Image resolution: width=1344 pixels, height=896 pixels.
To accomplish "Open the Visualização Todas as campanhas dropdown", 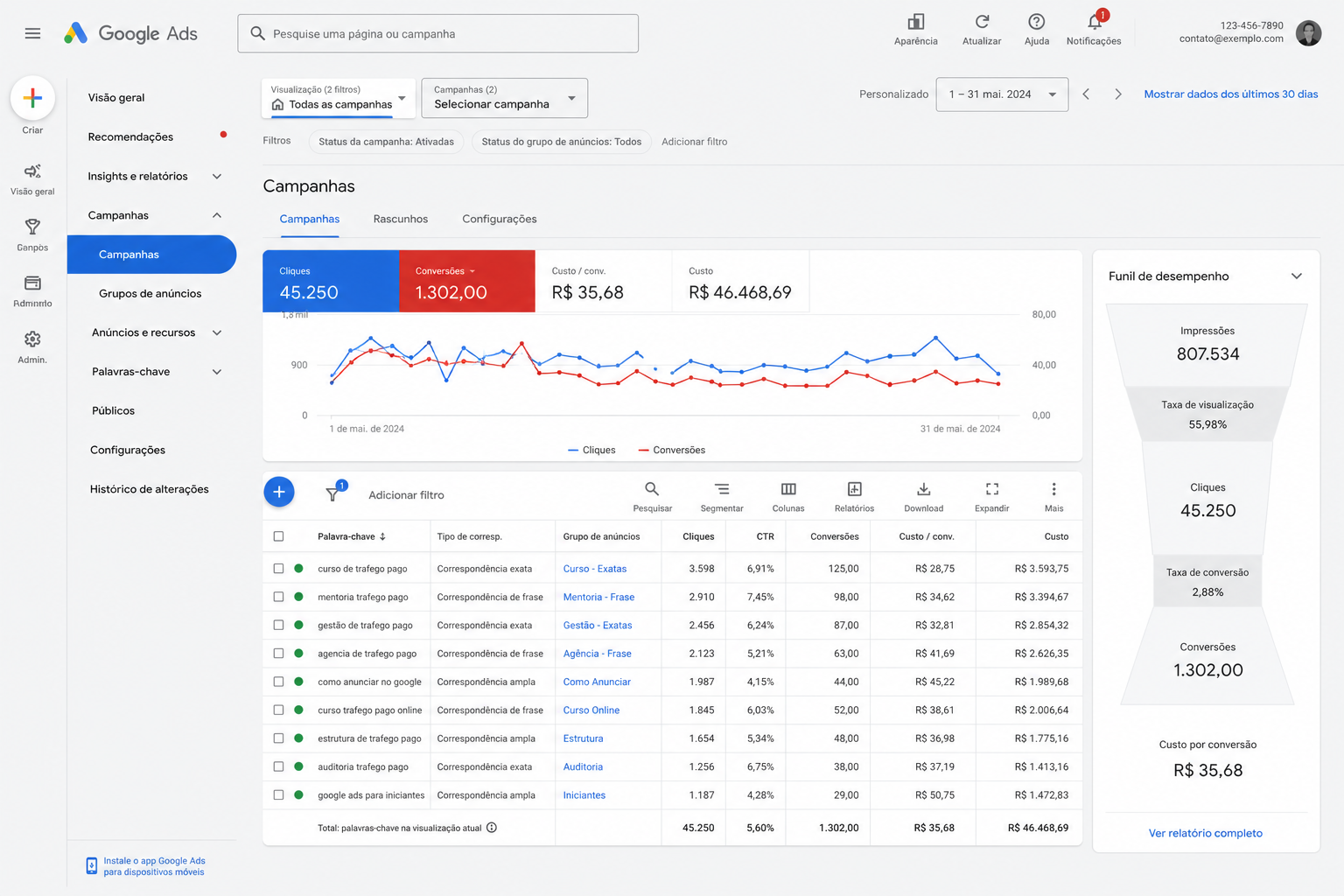I will point(338,98).
